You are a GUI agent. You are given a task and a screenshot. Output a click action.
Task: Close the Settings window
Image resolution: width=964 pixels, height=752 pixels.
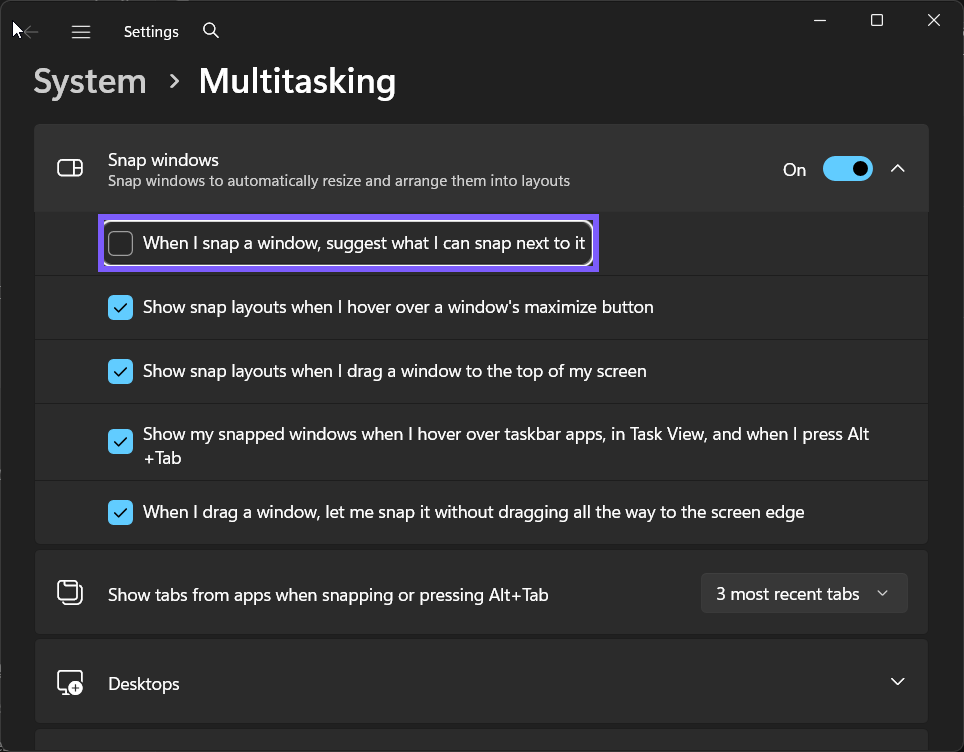933,20
